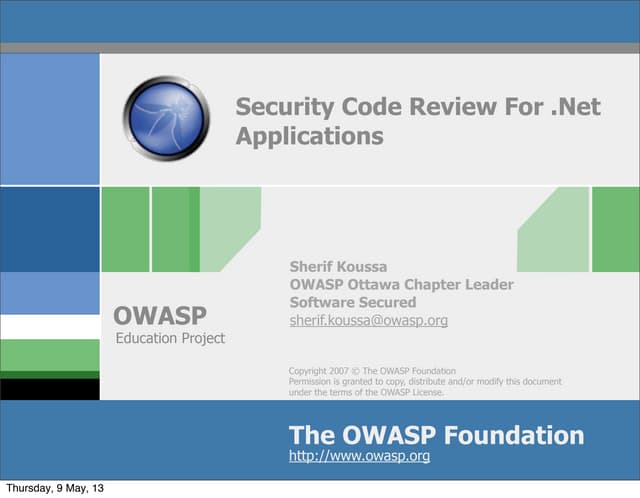Open the sherif.koussa@owasp.org email link
The height and width of the screenshot is (498, 640).
coord(368,321)
